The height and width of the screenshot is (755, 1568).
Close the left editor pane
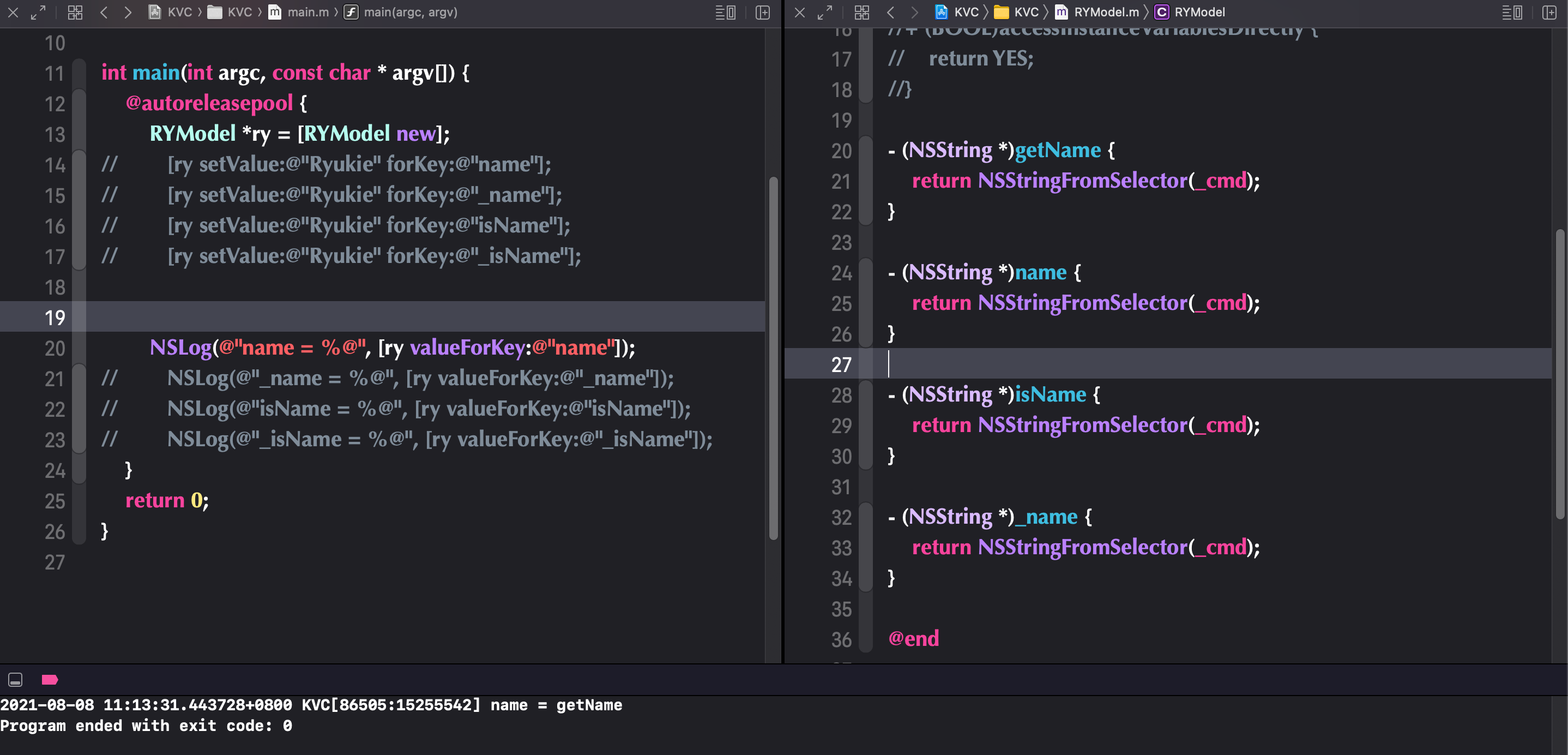click(13, 12)
